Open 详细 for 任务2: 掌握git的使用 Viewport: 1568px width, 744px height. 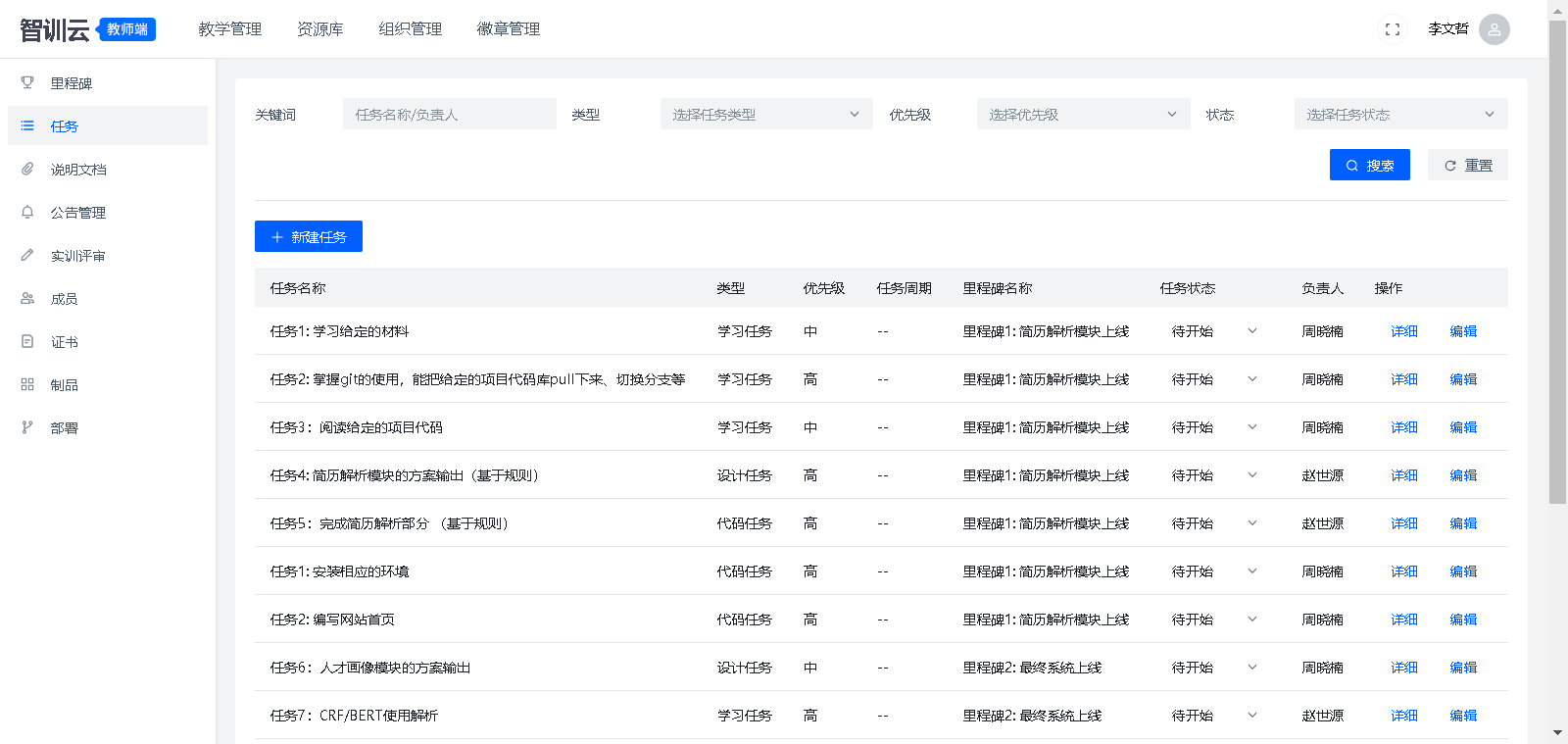coord(1404,379)
